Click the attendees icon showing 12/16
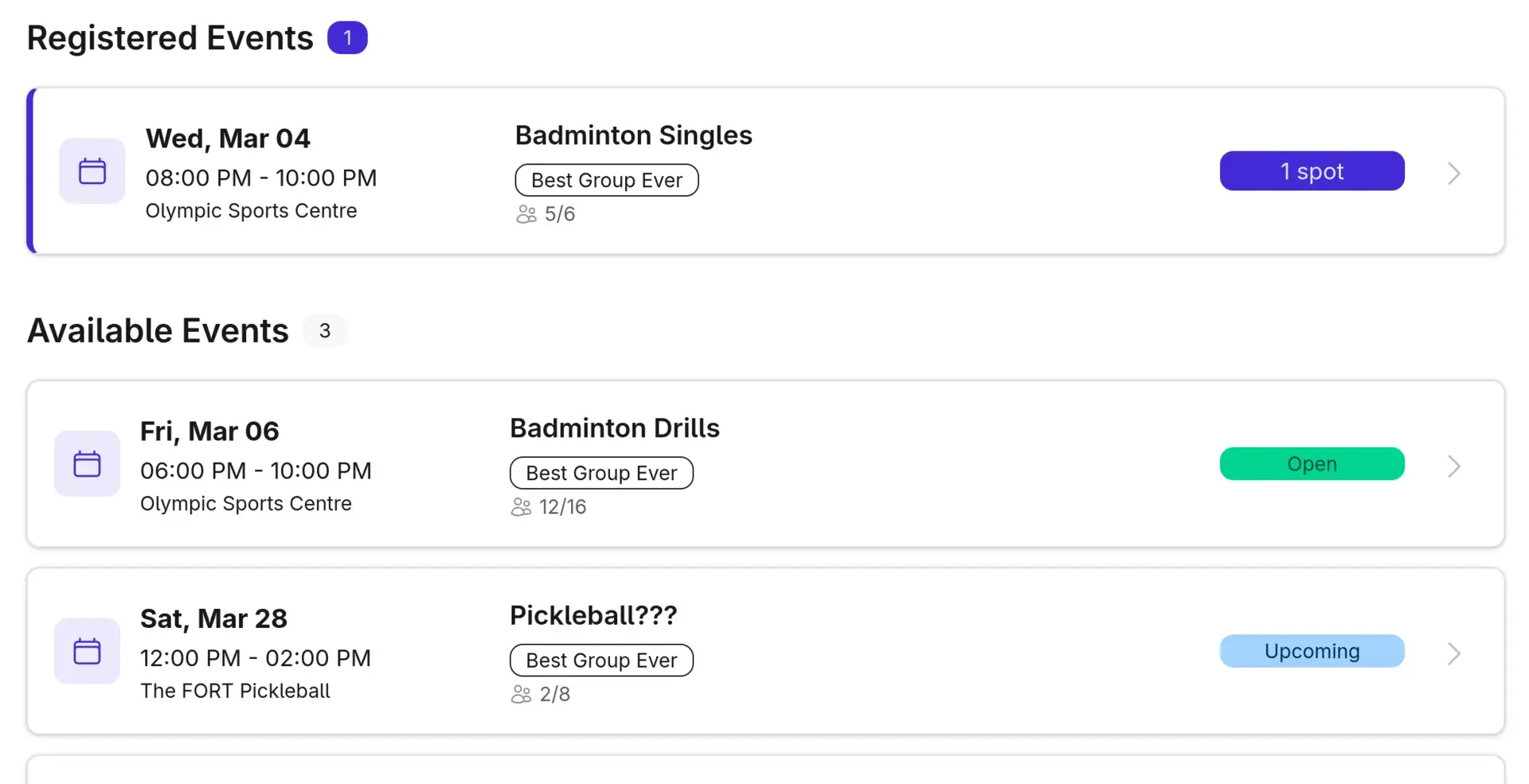 coord(521,506)
